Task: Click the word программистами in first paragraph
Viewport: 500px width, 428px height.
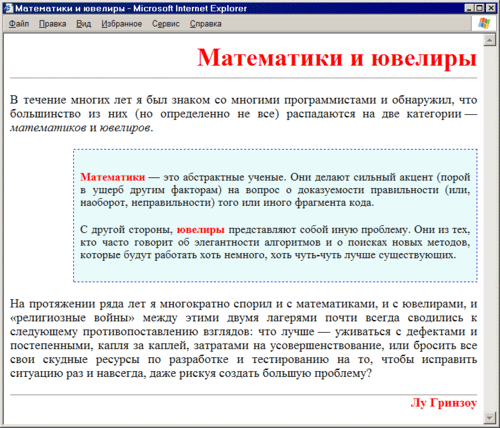Action: pyautogui.click(x=331, y=100)
